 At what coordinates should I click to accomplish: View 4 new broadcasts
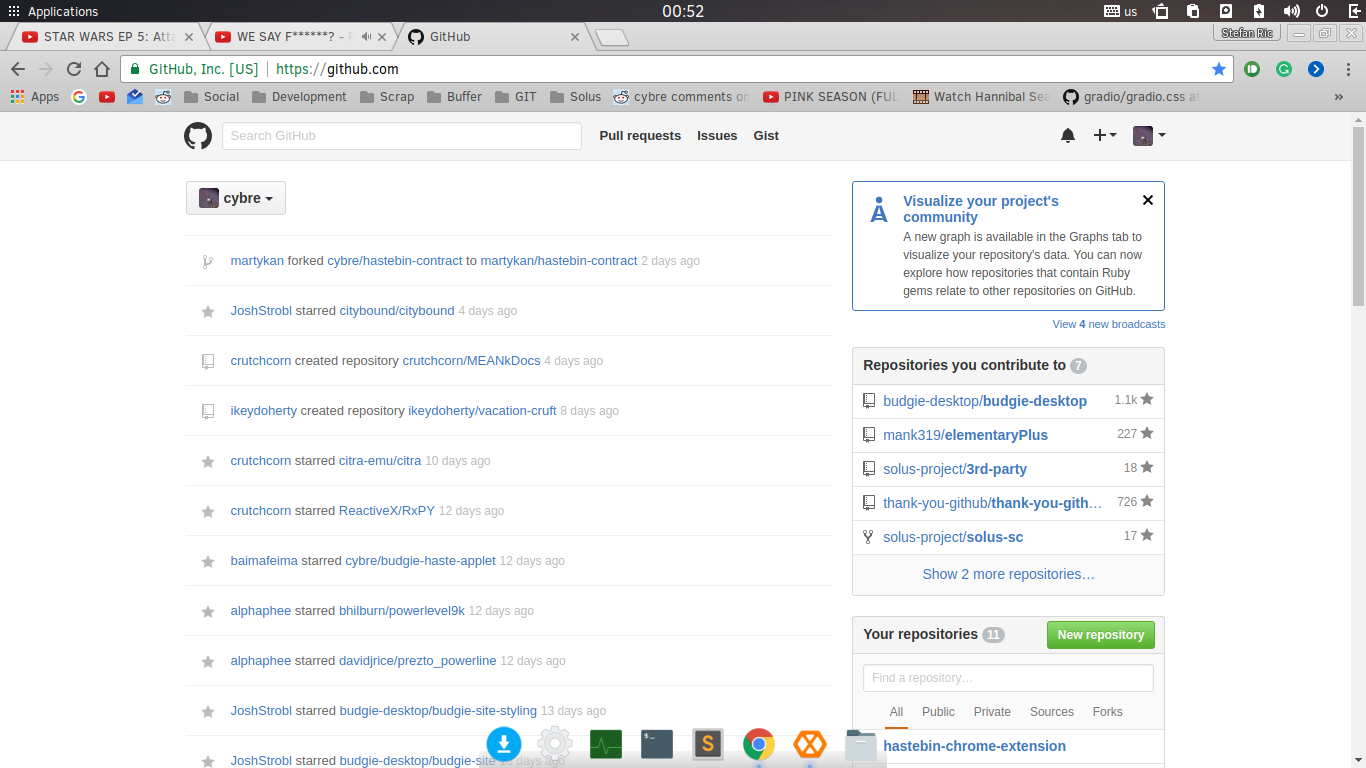(1109, 324)
